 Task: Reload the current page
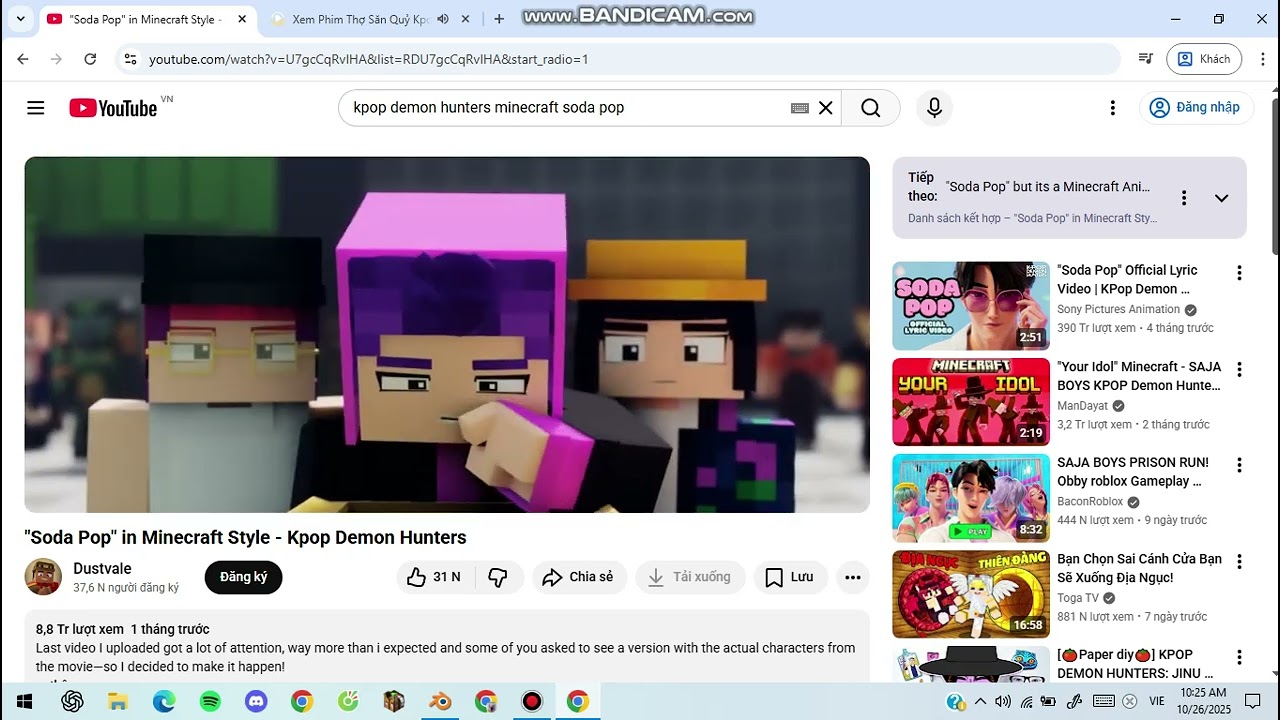click(90, 59)
